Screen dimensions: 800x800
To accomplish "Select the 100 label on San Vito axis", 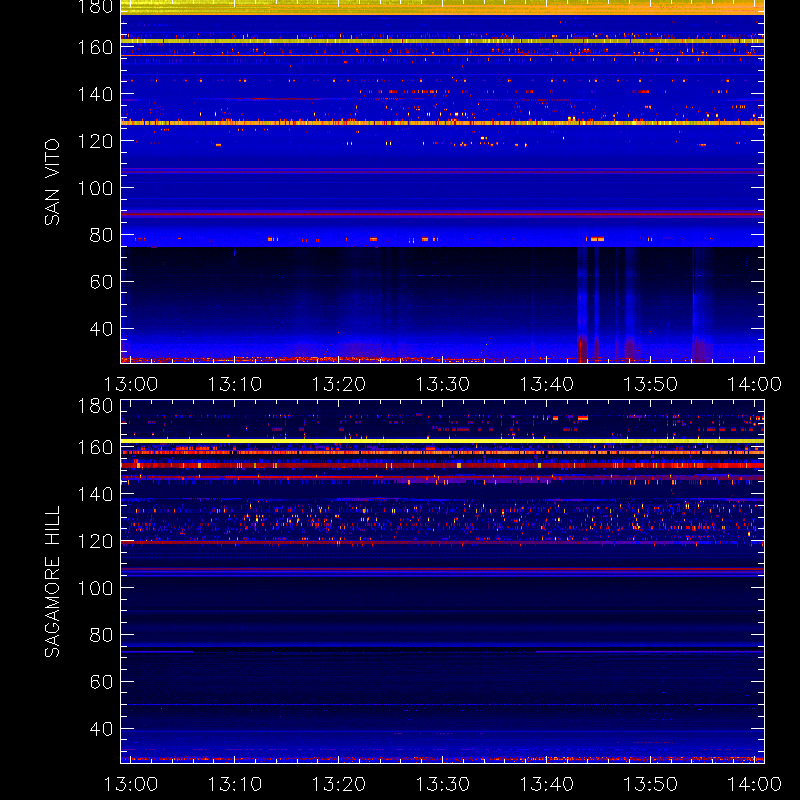I will pyautogui.click(x=95, y=188).
